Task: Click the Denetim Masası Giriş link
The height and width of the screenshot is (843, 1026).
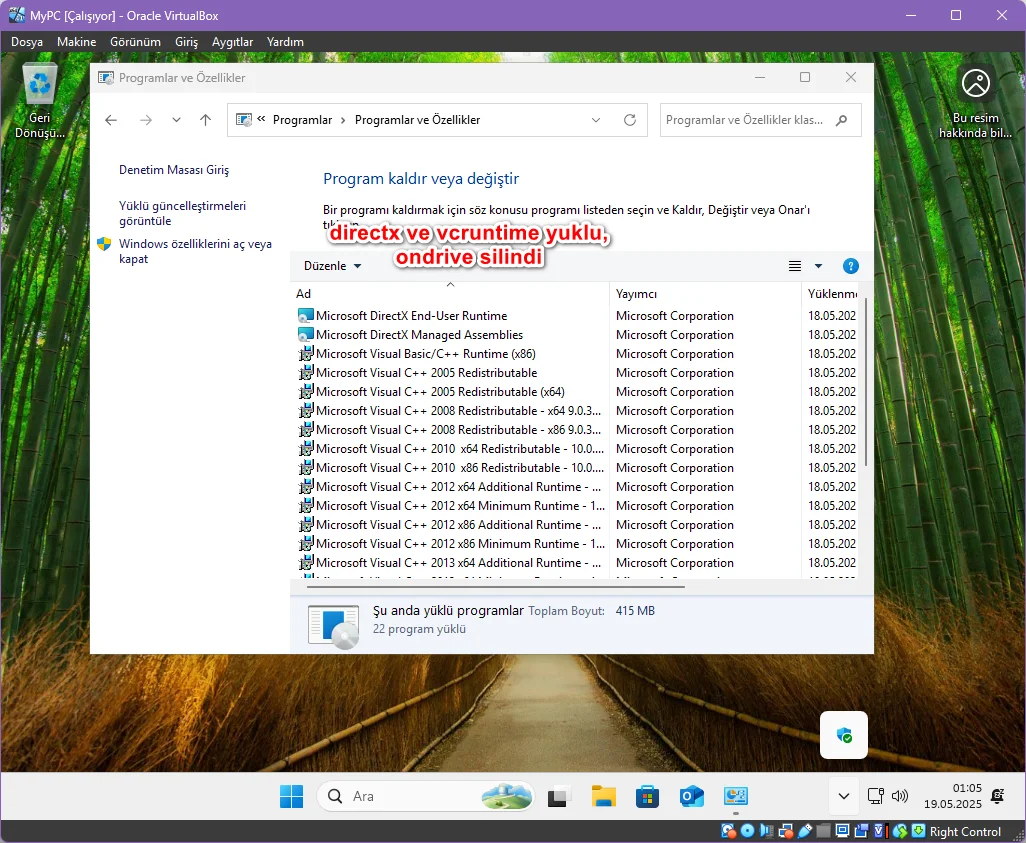Action: 174,170
